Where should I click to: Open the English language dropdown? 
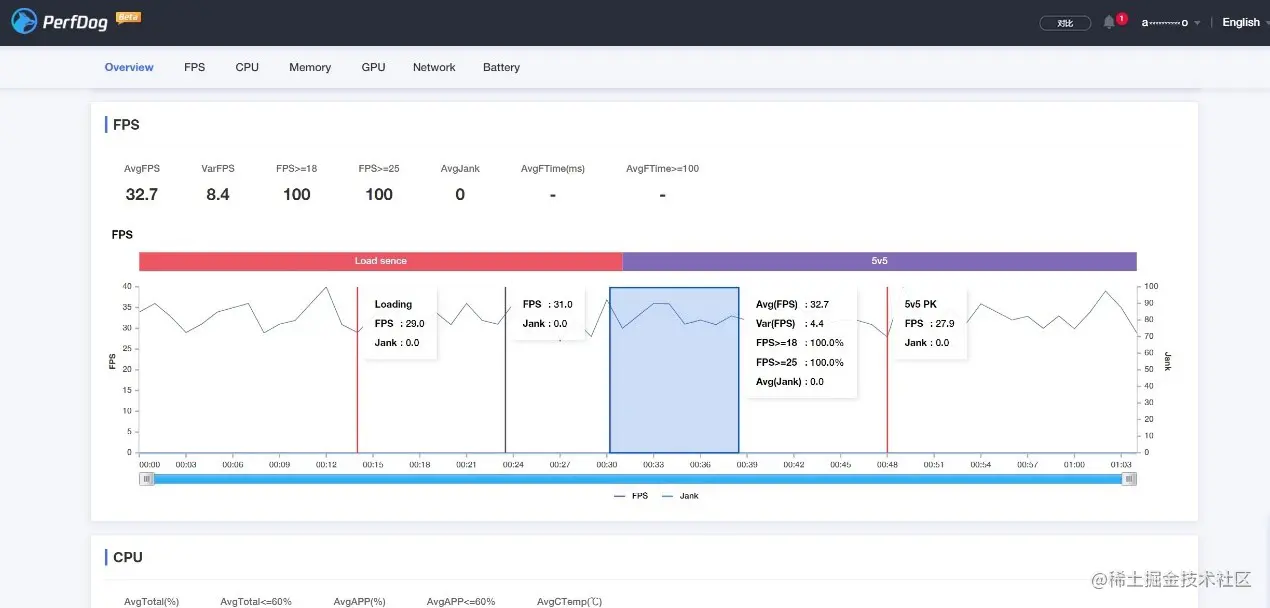point(1245,22)
